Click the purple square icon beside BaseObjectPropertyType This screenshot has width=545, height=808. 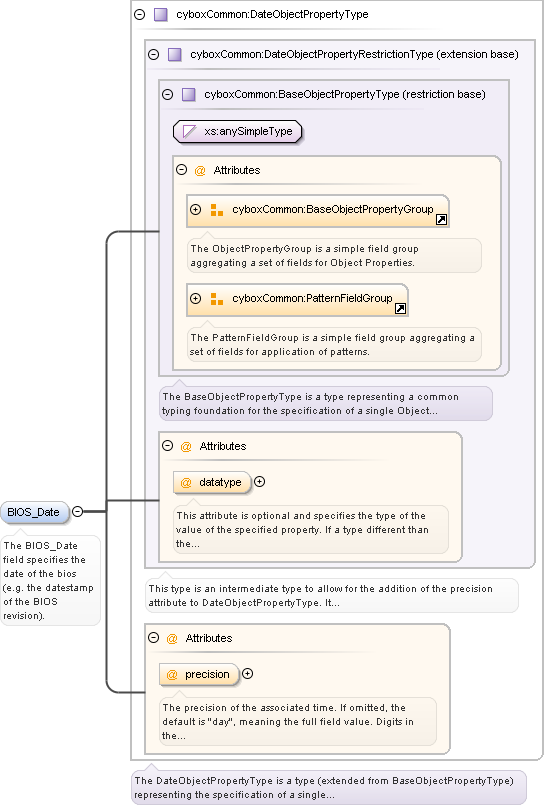click(x=189, y=94)
